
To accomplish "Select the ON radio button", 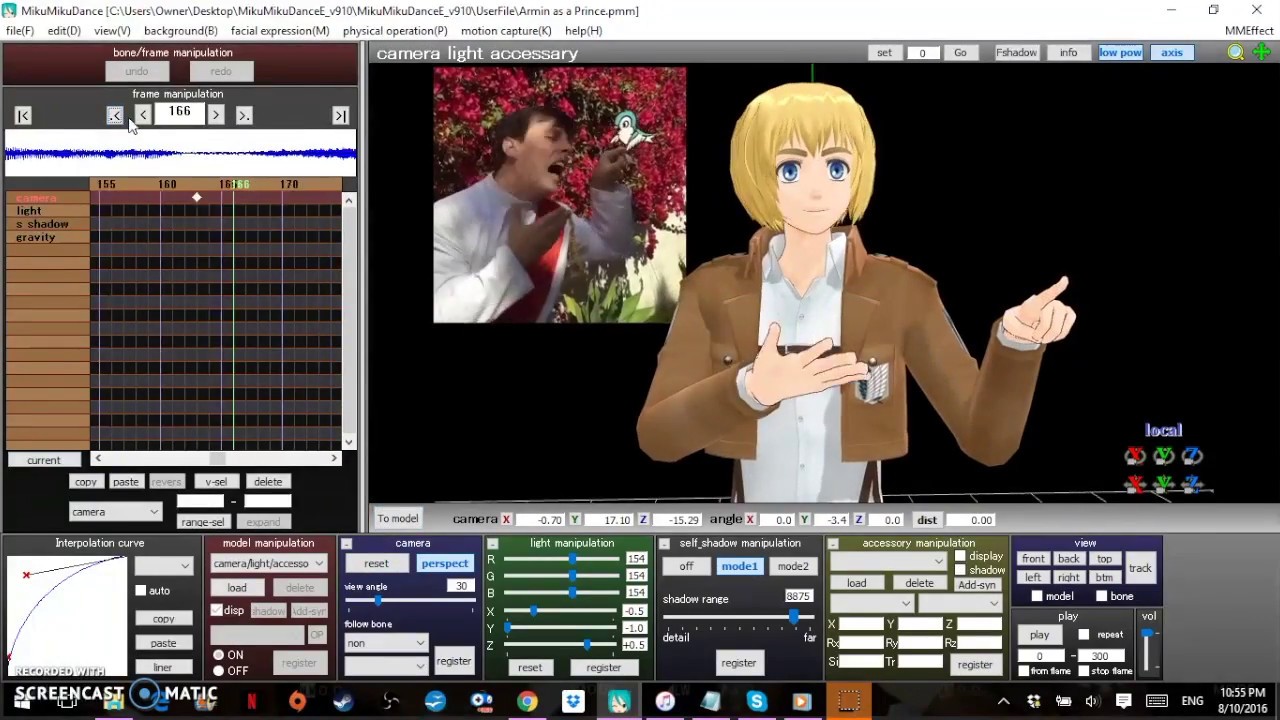I will [x=218, y=656].
